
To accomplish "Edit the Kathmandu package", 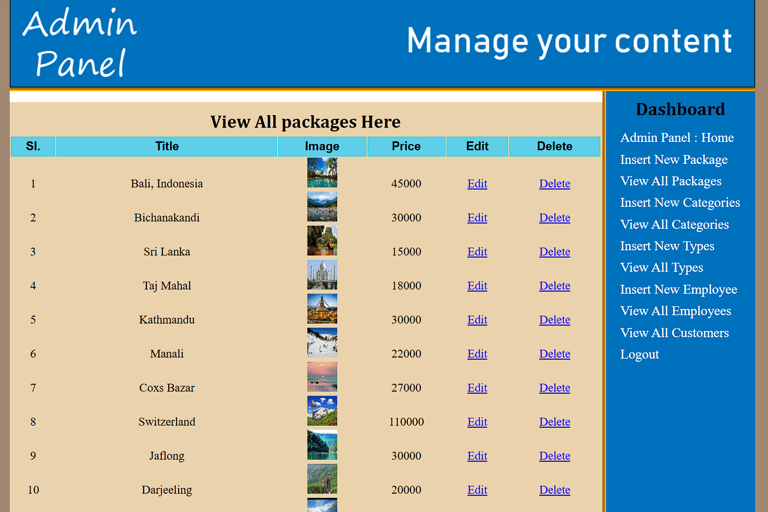I will (x=477, y=320).
